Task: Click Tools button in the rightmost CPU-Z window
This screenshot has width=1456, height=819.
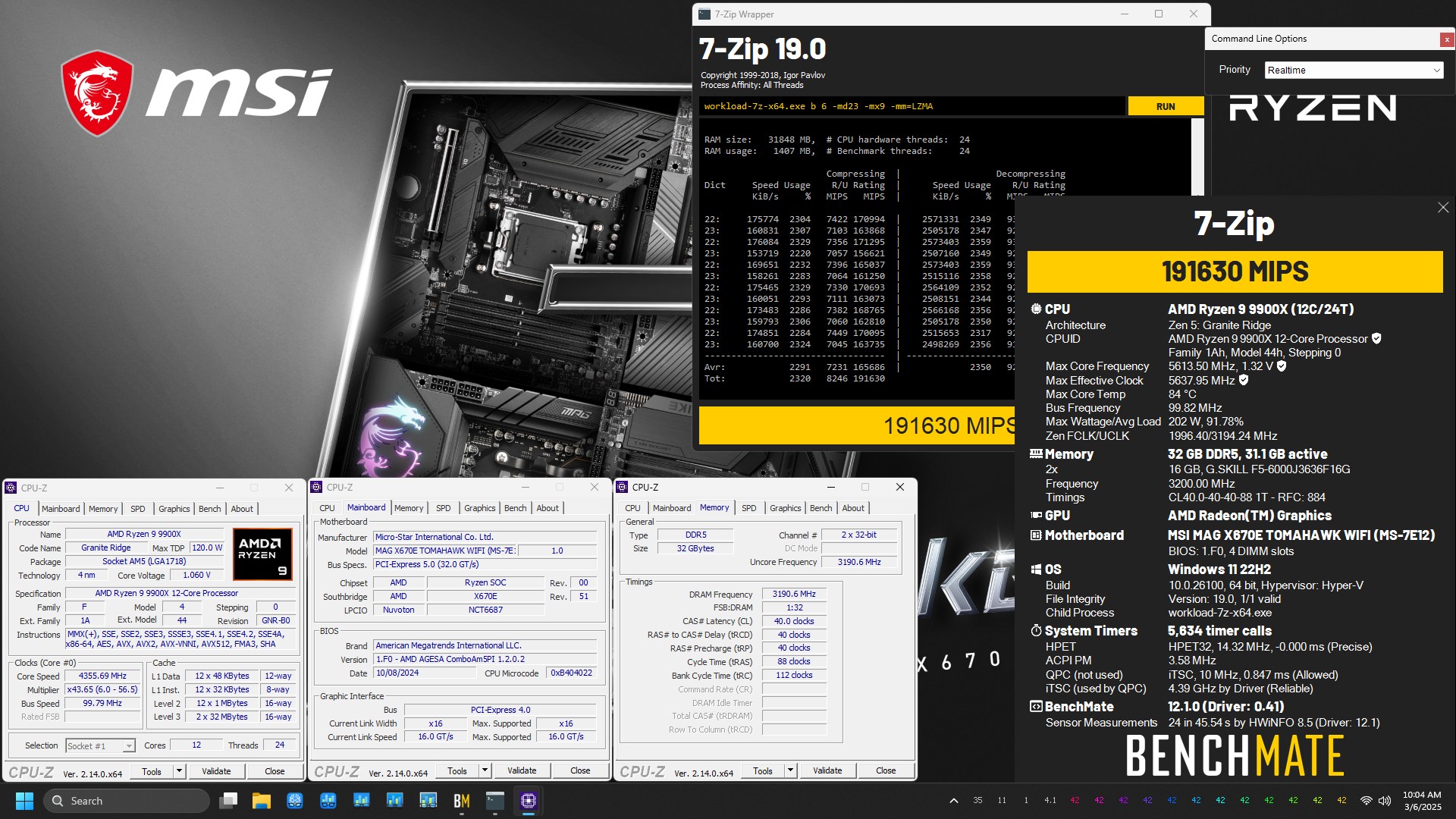Action: (763, 771)
